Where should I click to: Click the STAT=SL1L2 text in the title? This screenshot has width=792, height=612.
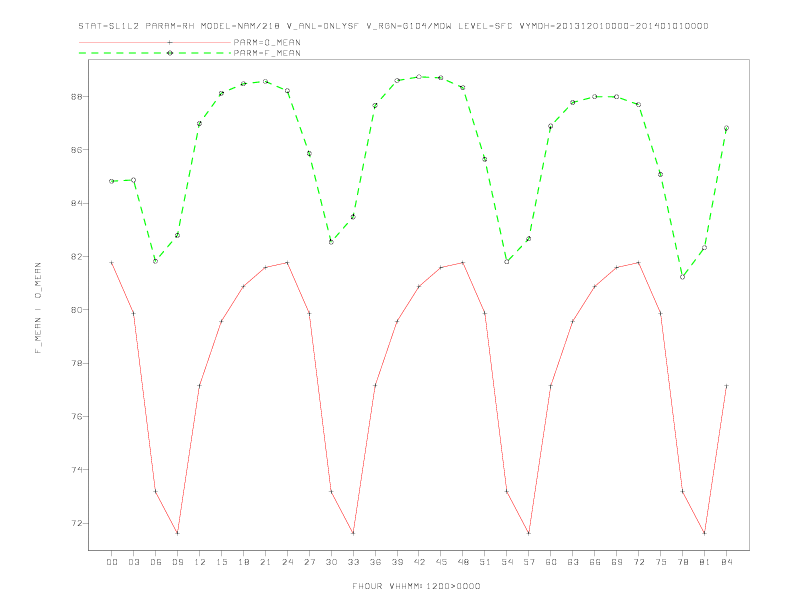[x=109, y=26]
